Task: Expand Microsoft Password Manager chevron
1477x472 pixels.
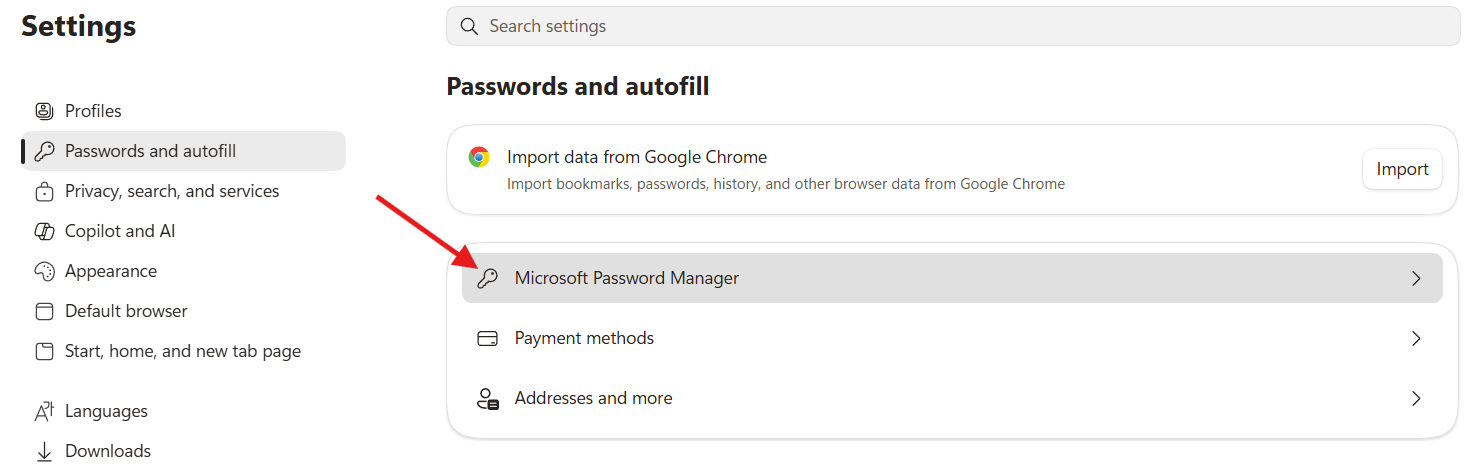Action: [1416, 278]
